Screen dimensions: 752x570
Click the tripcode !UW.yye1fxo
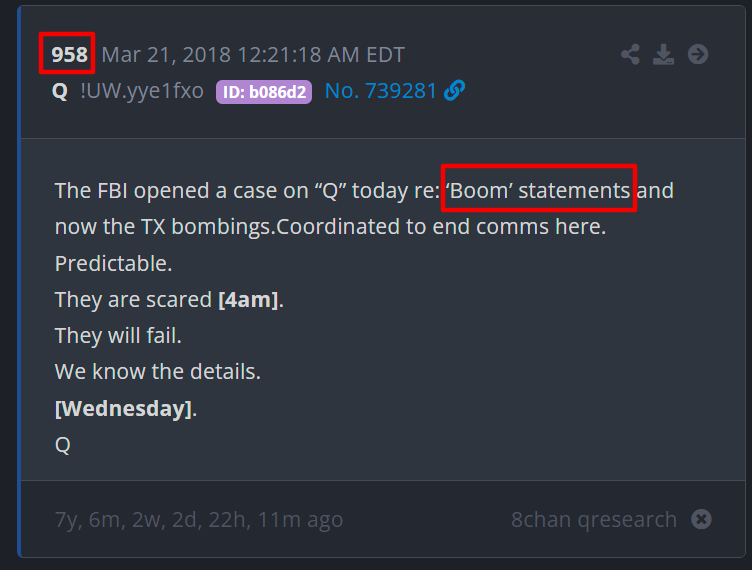(x=142, y=91)
